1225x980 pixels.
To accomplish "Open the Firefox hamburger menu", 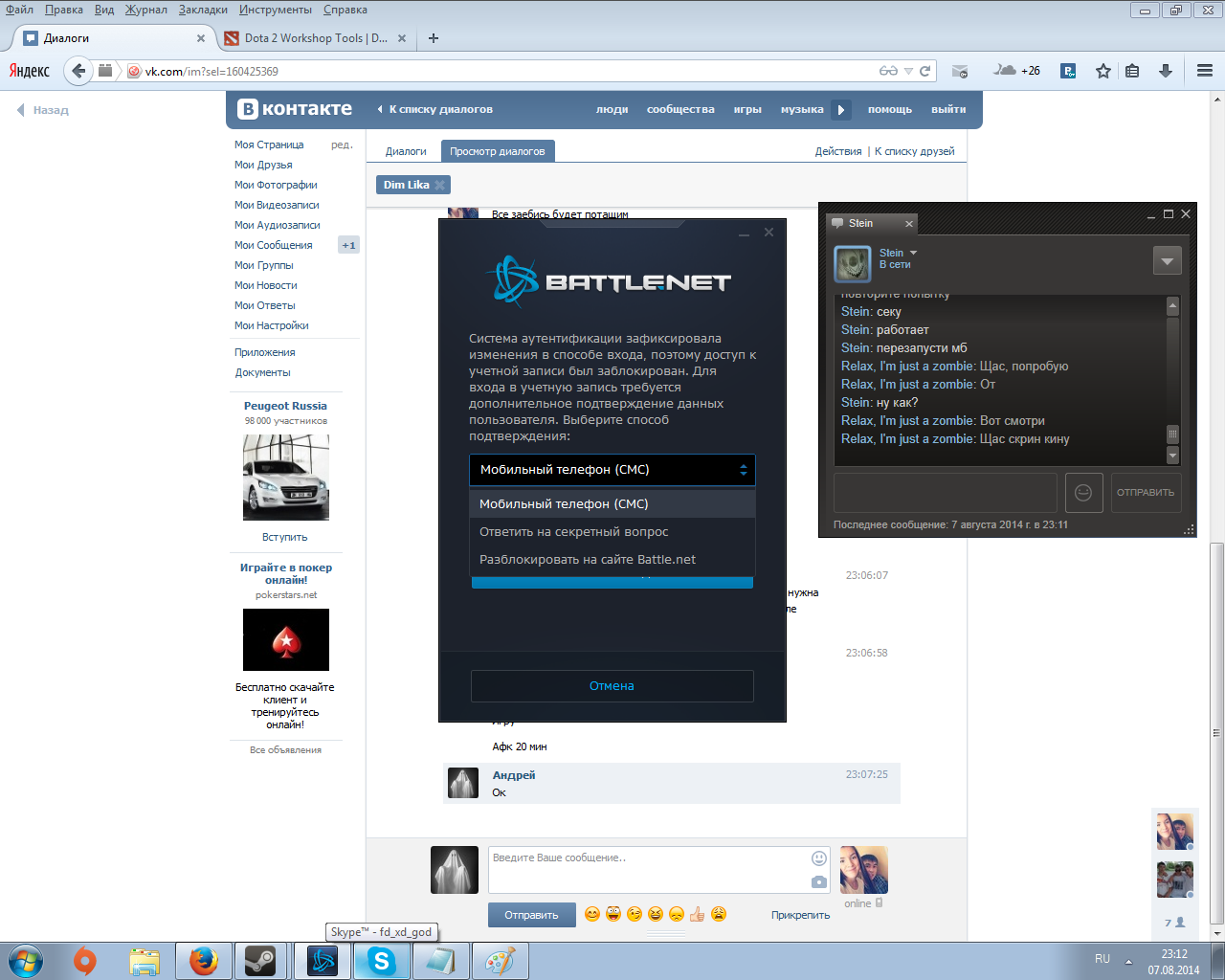I will pos(1204,71).
